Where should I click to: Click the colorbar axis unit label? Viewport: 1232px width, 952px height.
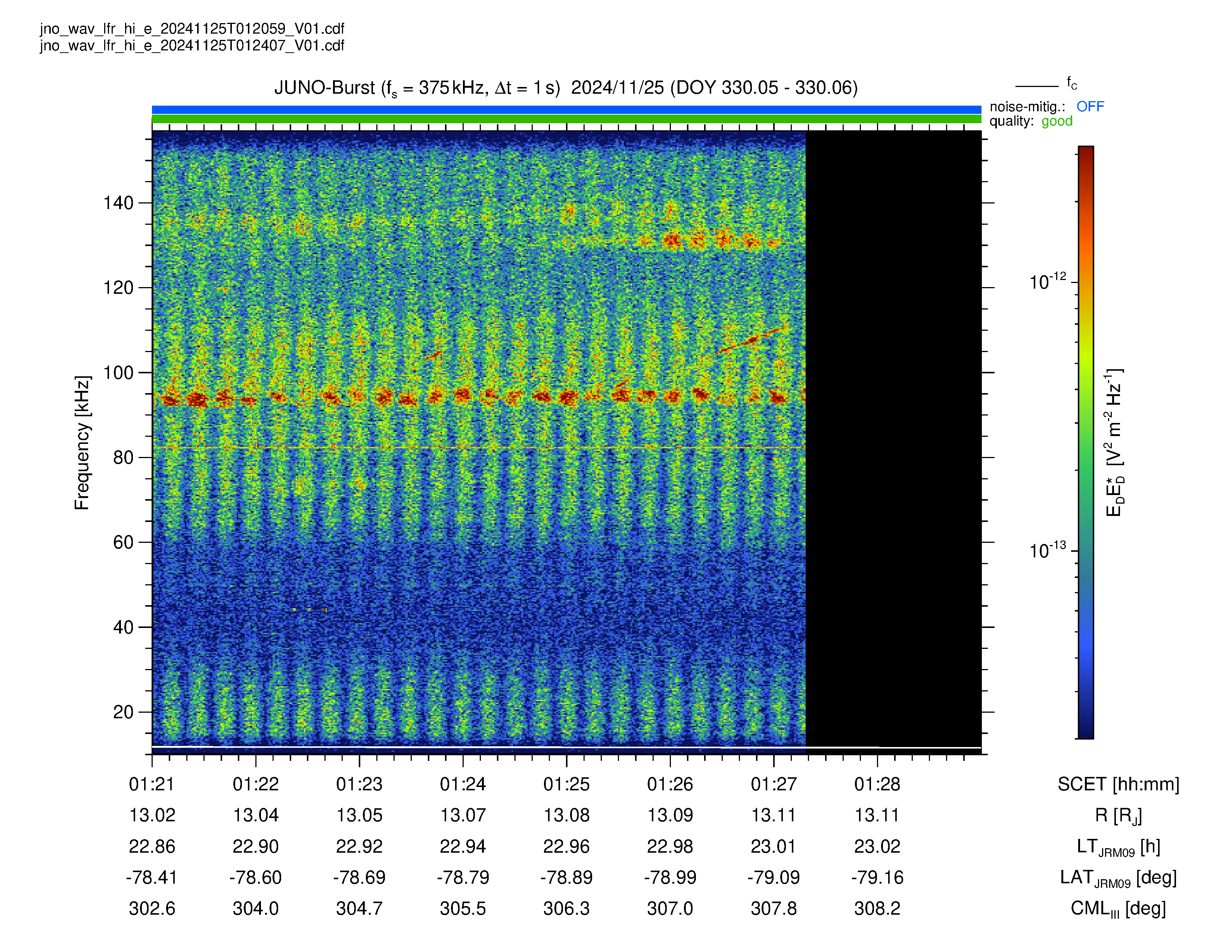click(1115, 443)
